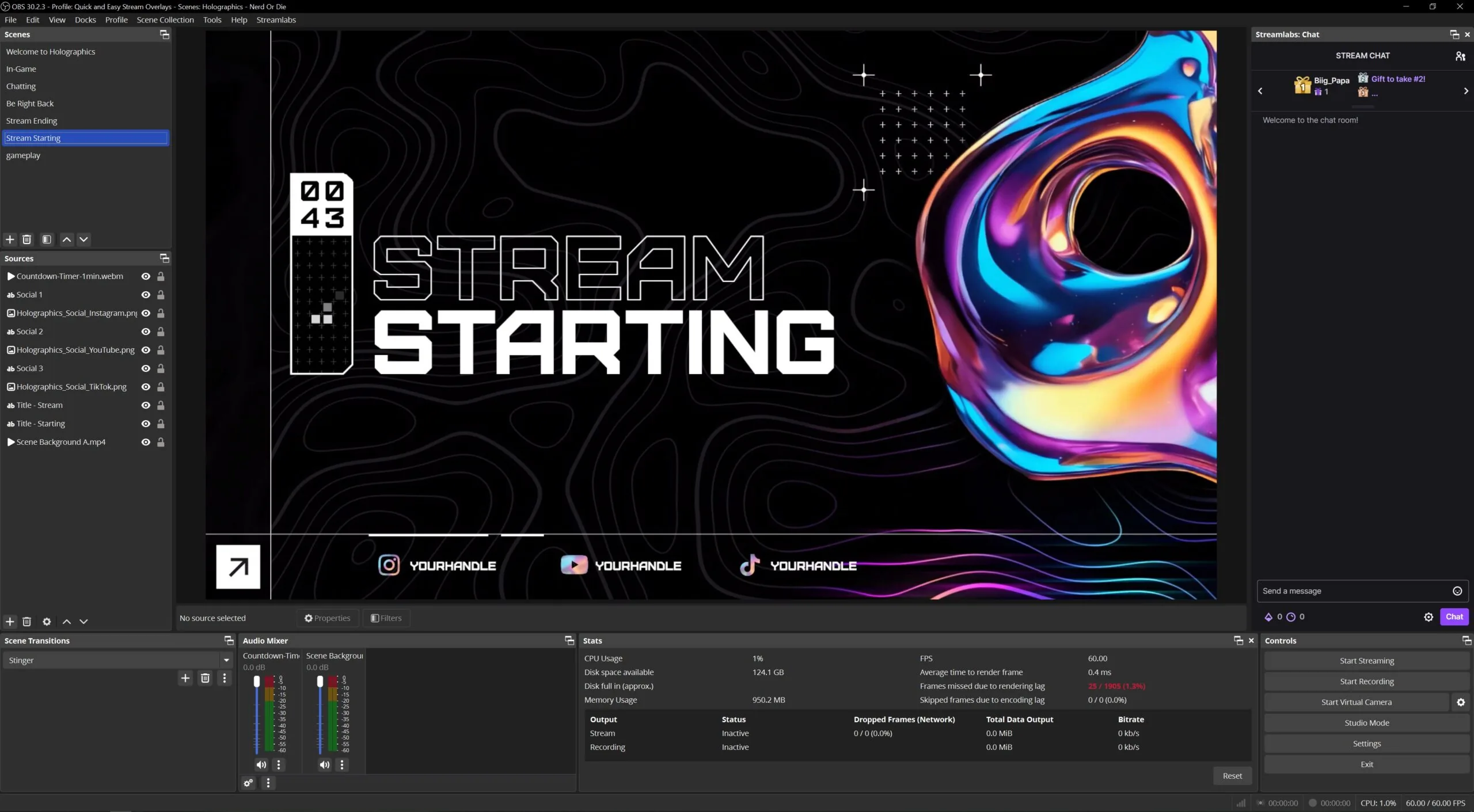The image size is (1474, 812).
Task: Open chat settings gear icon
Action: pos(1429,617)
